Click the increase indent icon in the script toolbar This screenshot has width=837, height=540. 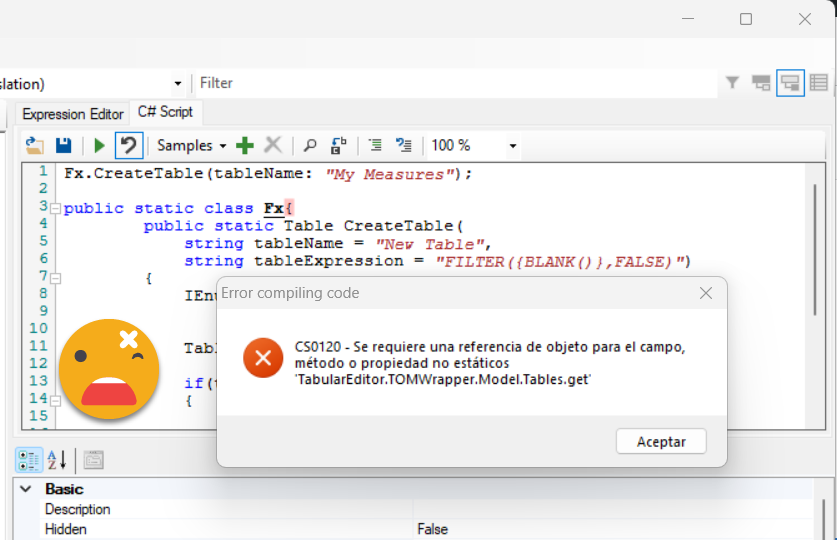point(375,146)
